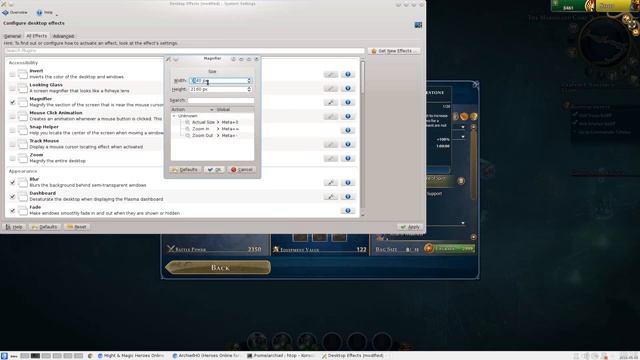Click the Height spinbox in Magnifier dialog
This screenshot has height=360, width=640.
click(220, 89)
